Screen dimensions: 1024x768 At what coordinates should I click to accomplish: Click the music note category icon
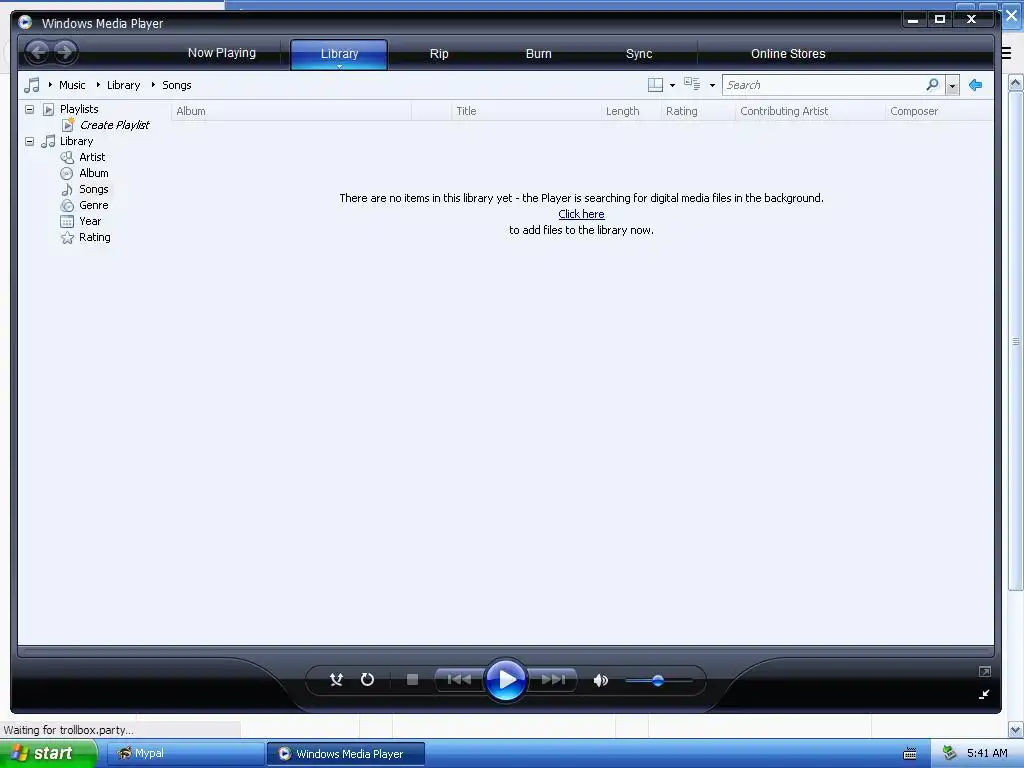point(32,85)
